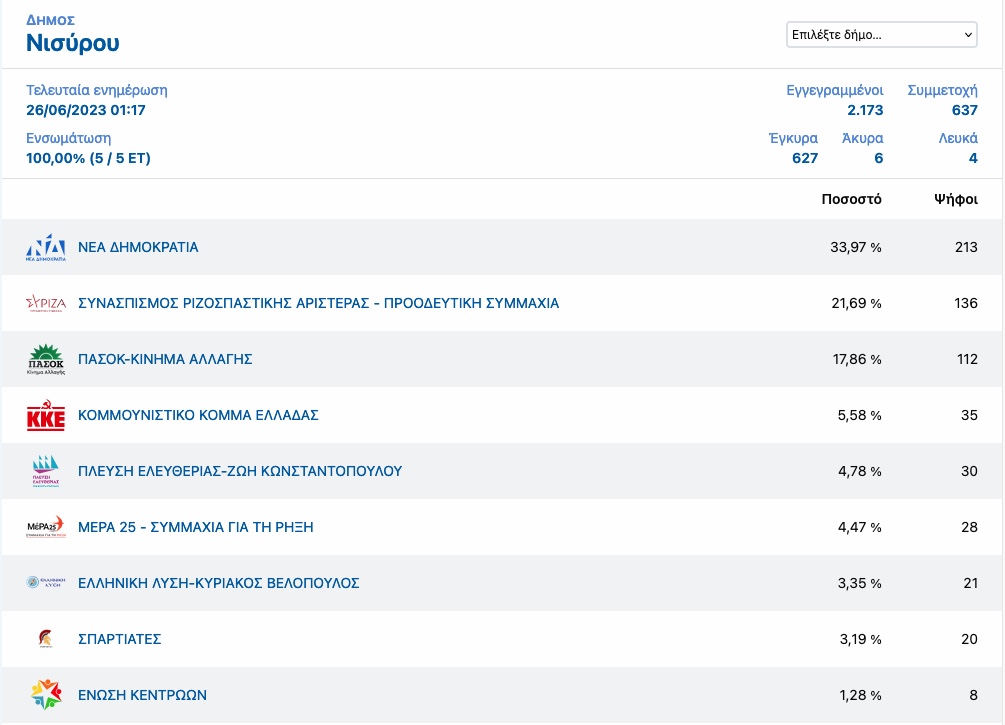This screenshot has width=1005, height=725.
Task: Open ΠΛΕΥΣΗ ΕΛΕΥΘΕΡΙΑΣ-ΖΩΗ ΚΩΝΣΤΑΝΤΟΠΟΥΛΟΥ link
Action: tap(240, 471)
